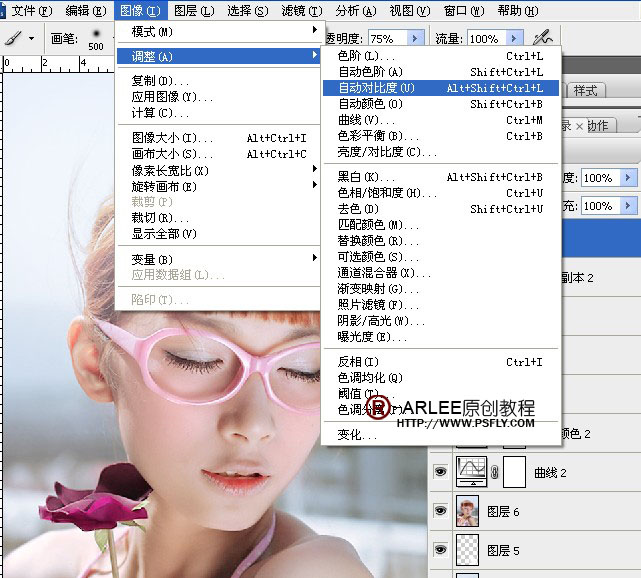Choose 裁切(R)... menu entry
This screenshot has height=578, width=641.
pos(218,218)
